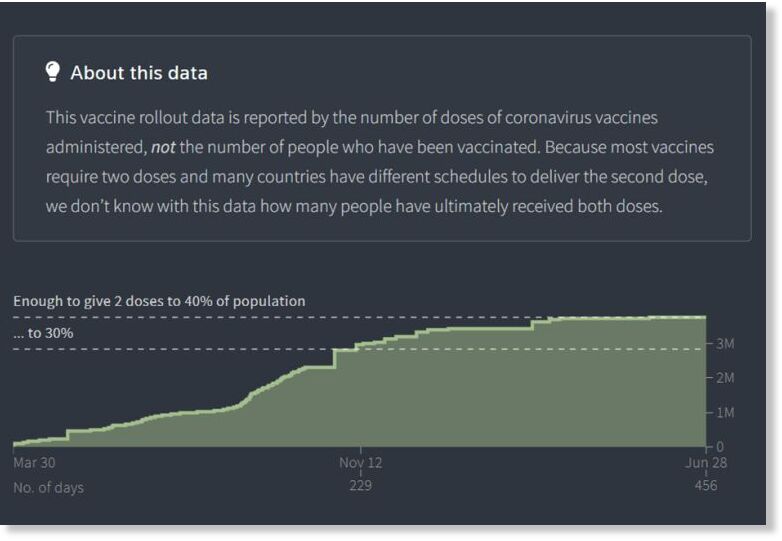Select the No. of days row label

(x=48, y=487)
